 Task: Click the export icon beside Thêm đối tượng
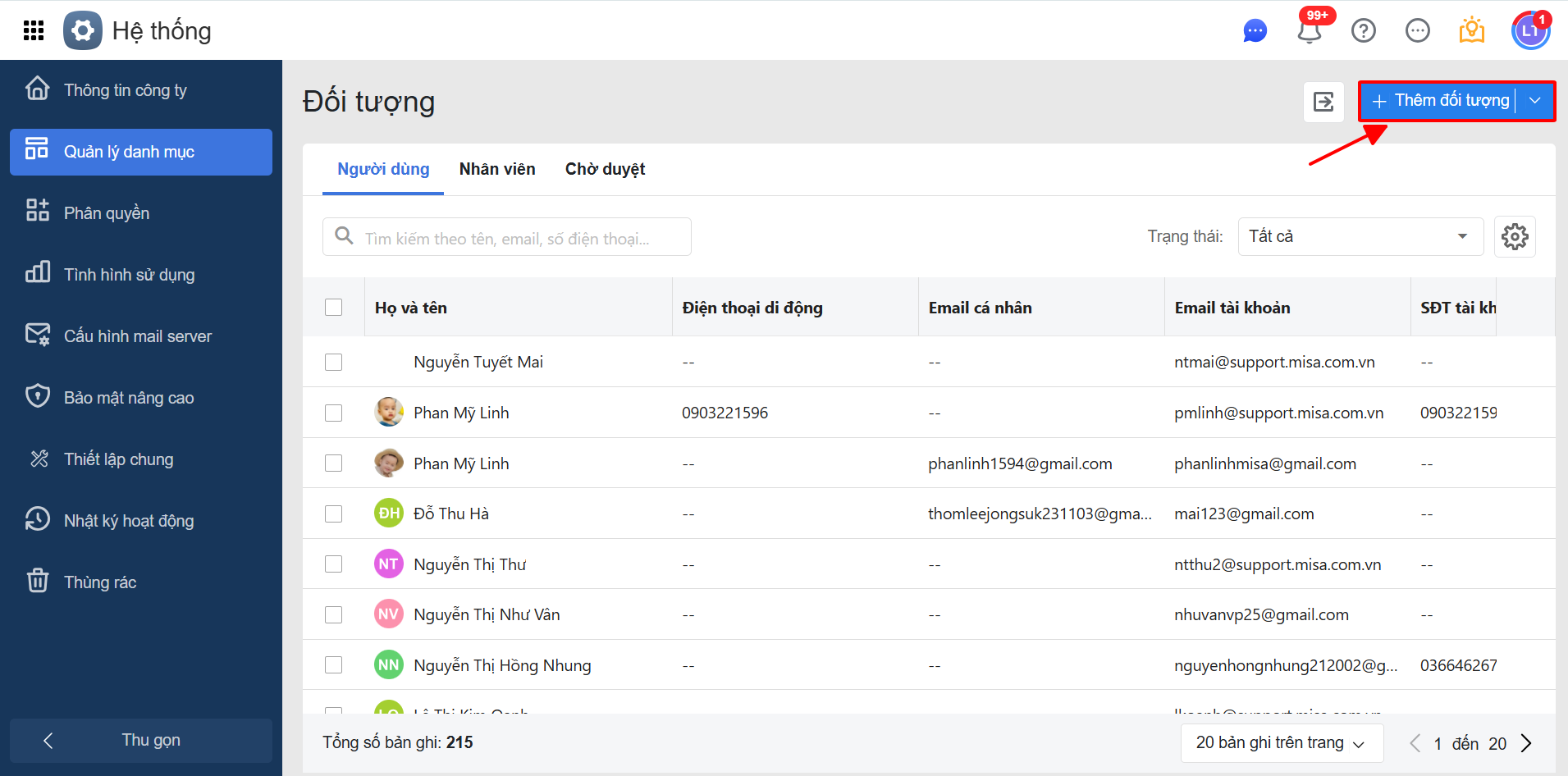pos(1323,102)
